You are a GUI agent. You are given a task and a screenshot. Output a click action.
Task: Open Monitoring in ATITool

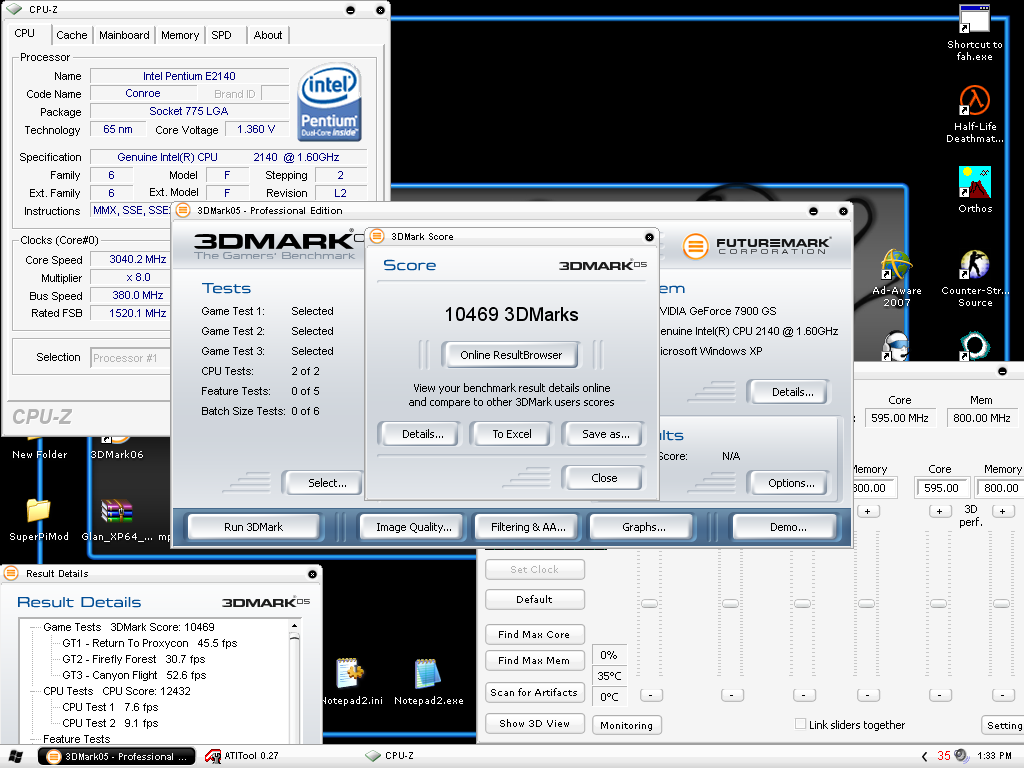pyautogui.click(x=626, y=725)
